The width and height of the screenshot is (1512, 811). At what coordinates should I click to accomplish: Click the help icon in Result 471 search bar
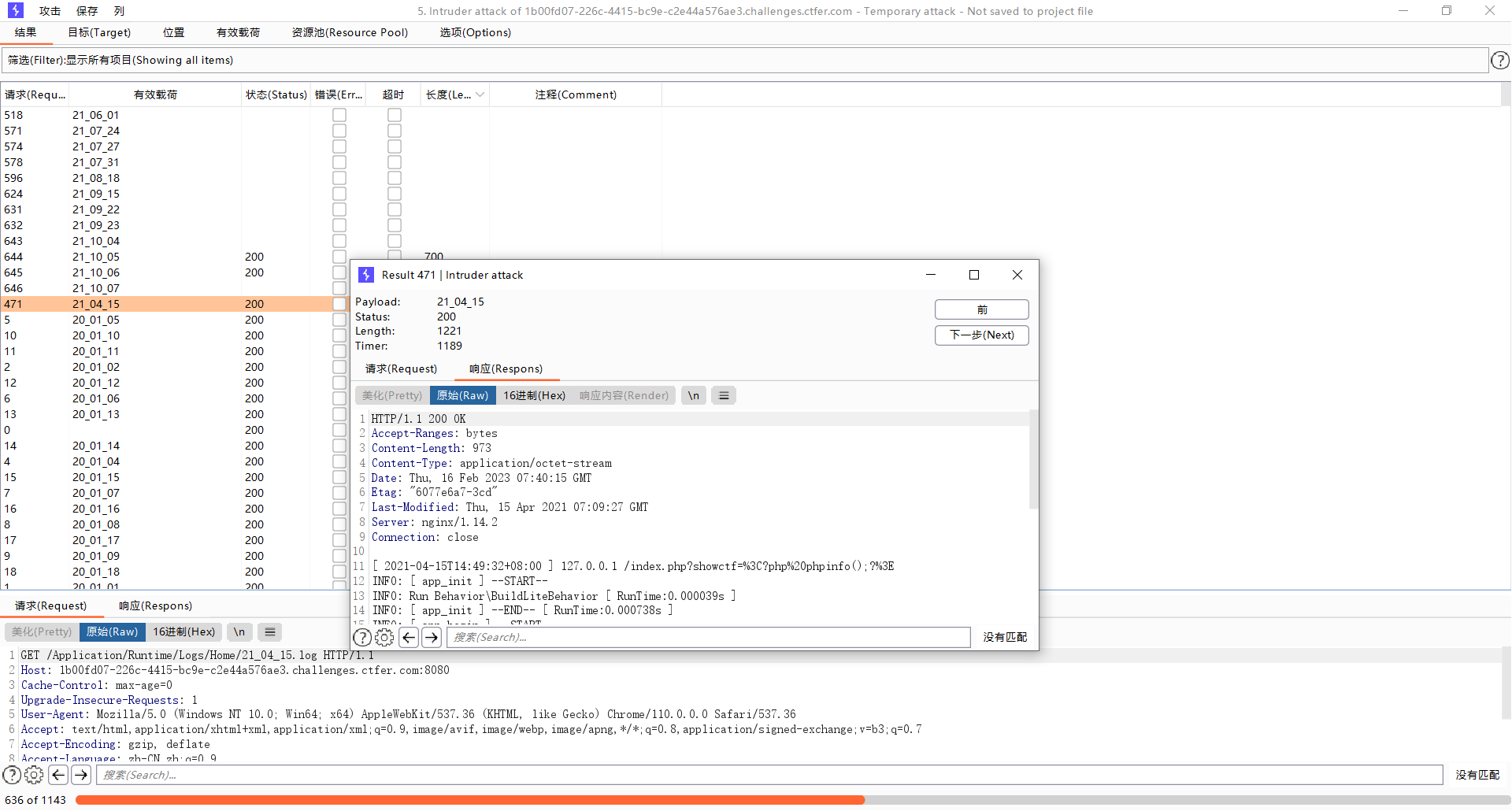tap(362, 637)
